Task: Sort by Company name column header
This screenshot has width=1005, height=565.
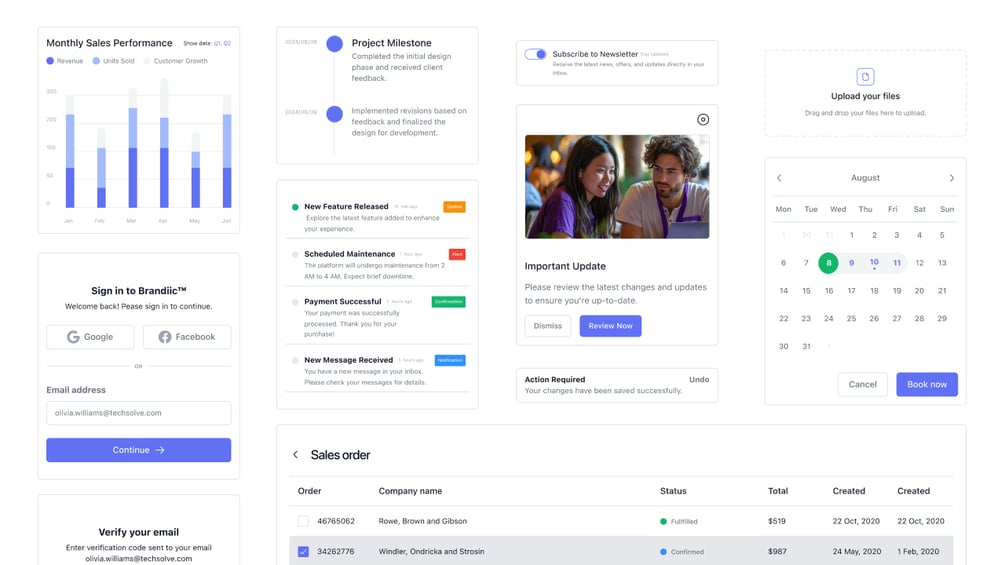Action: tap(410, 491)
